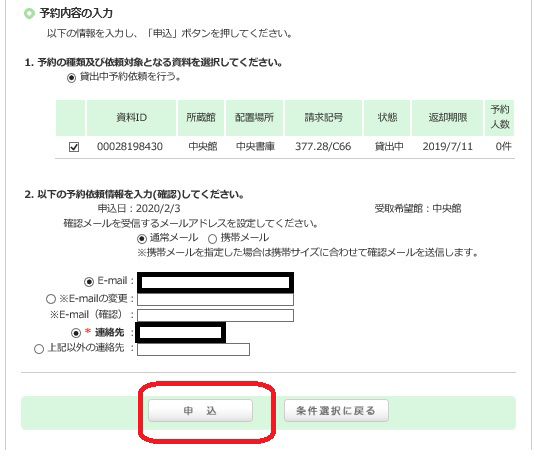Click the 条件選択に戻る button
Viewport: 556px width, 470px height.
tap(336, 411)
